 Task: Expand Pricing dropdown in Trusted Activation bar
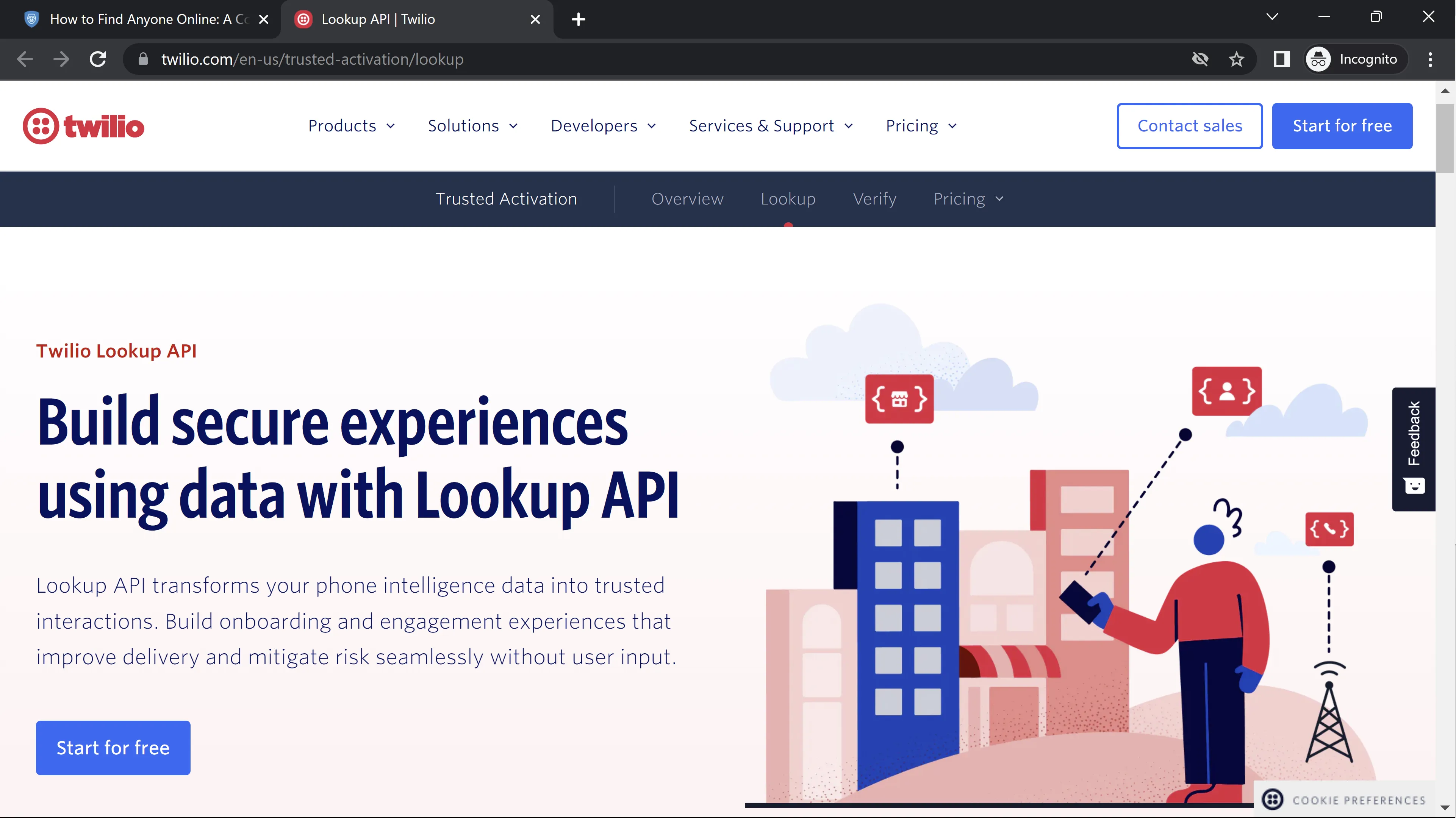[x=968, y=199]
